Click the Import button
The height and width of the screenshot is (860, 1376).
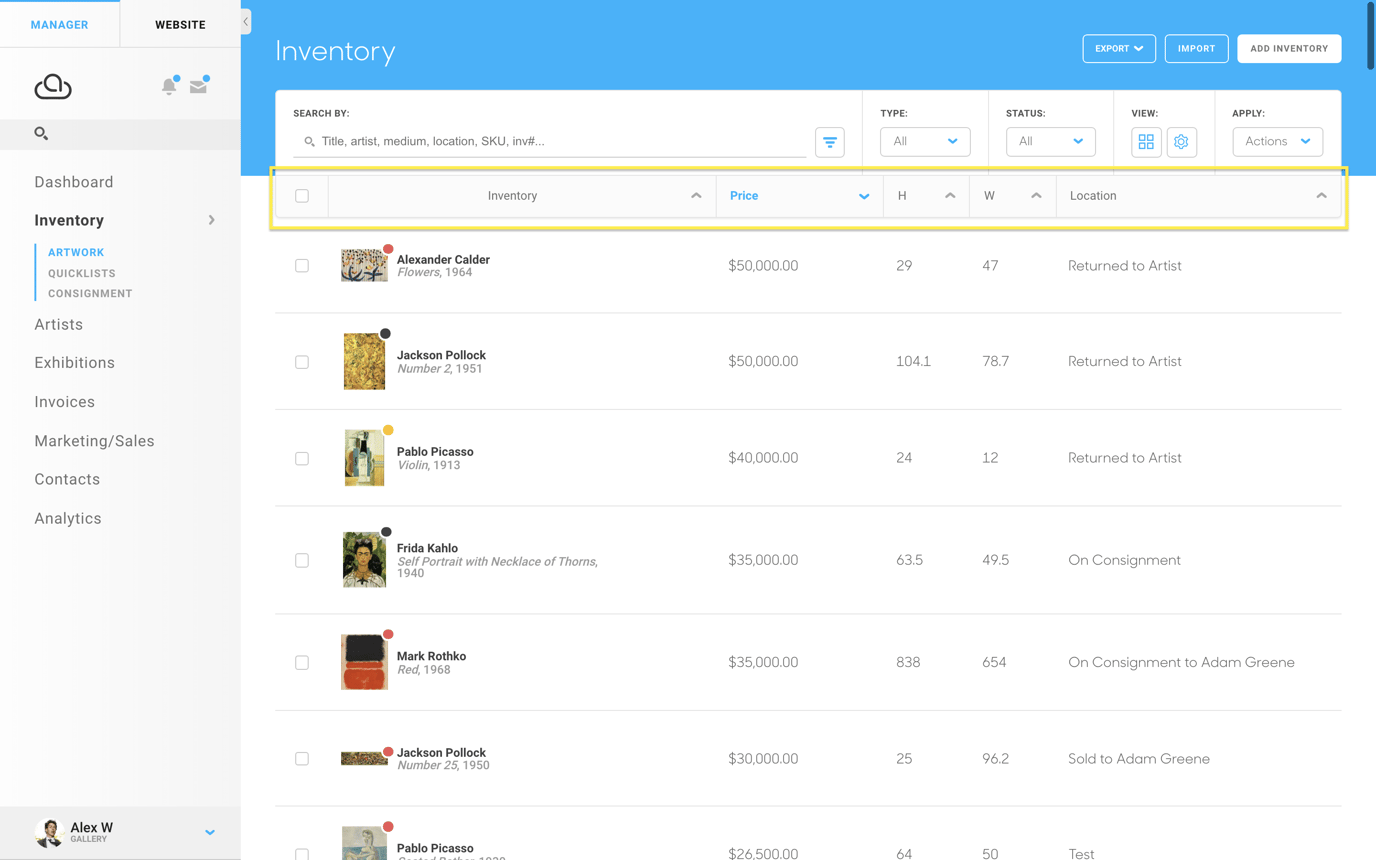coord(1196,48)
